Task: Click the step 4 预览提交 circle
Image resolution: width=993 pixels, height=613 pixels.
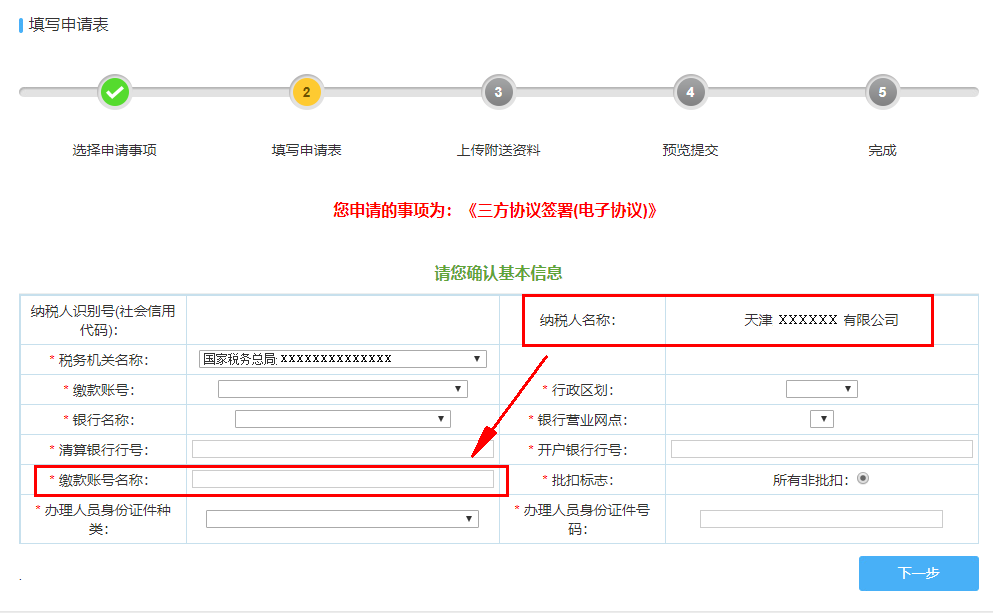Action: click(x=690, y=92)
